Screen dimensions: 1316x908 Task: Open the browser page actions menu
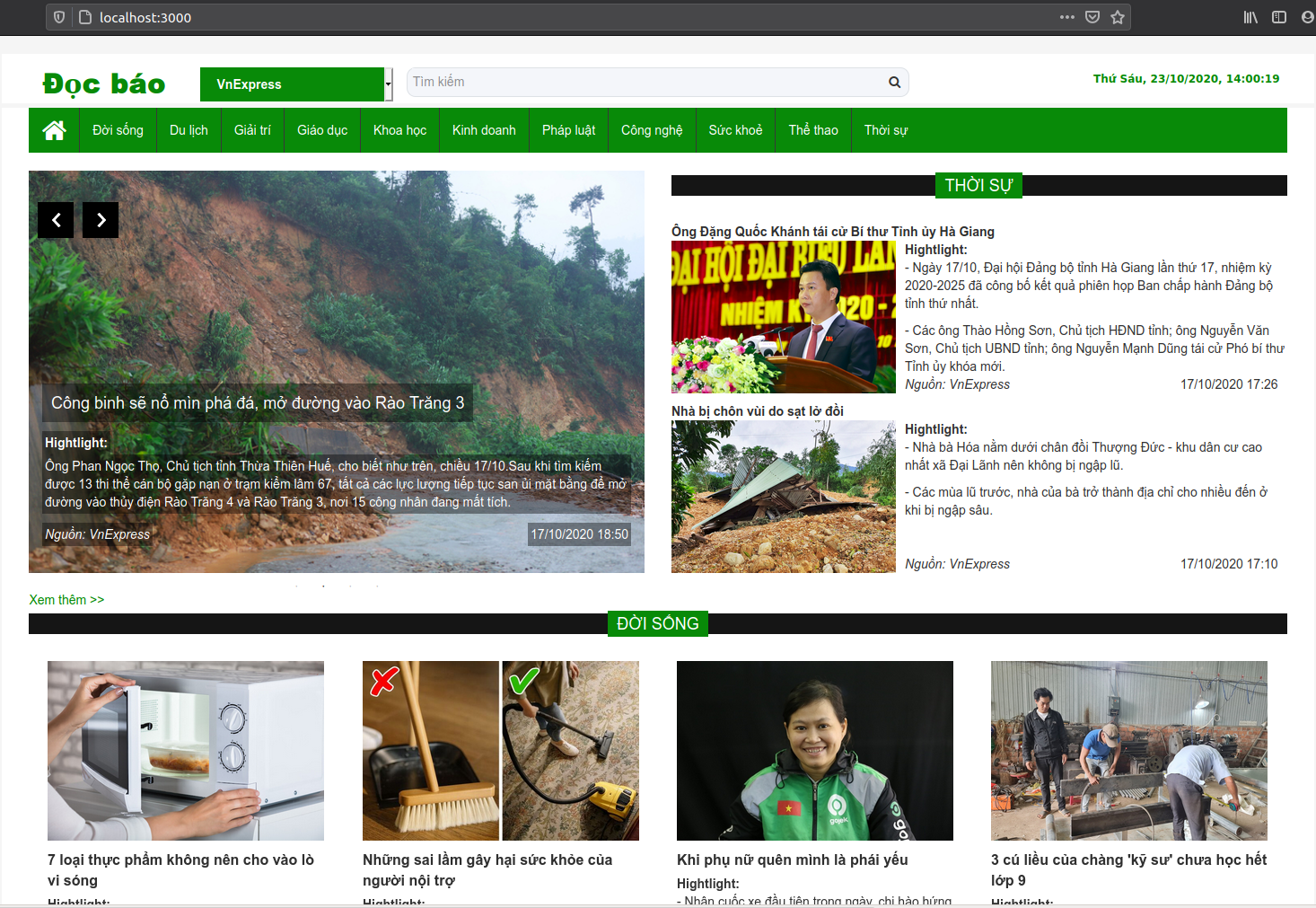[1066, 17]
